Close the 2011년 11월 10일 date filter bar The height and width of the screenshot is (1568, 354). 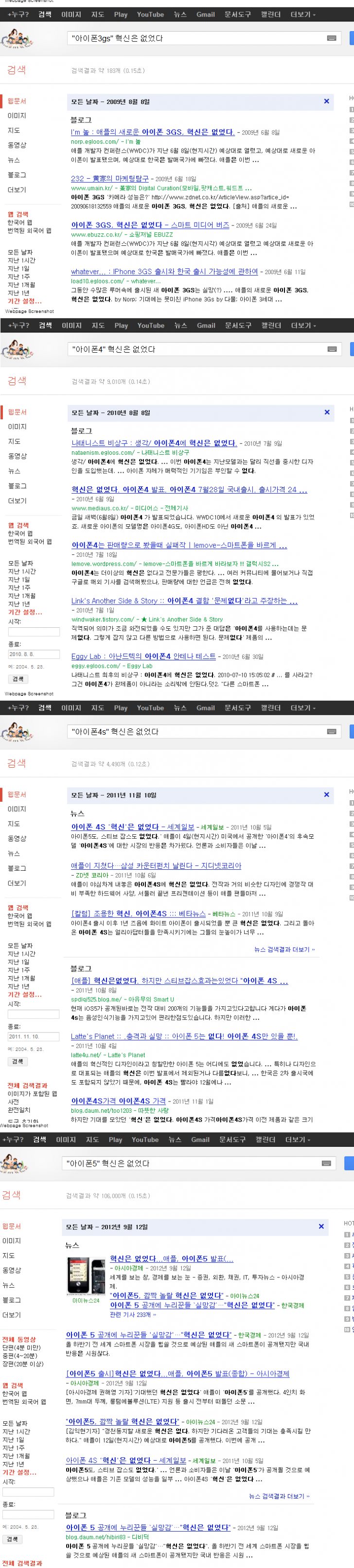[x=327, y=794]
